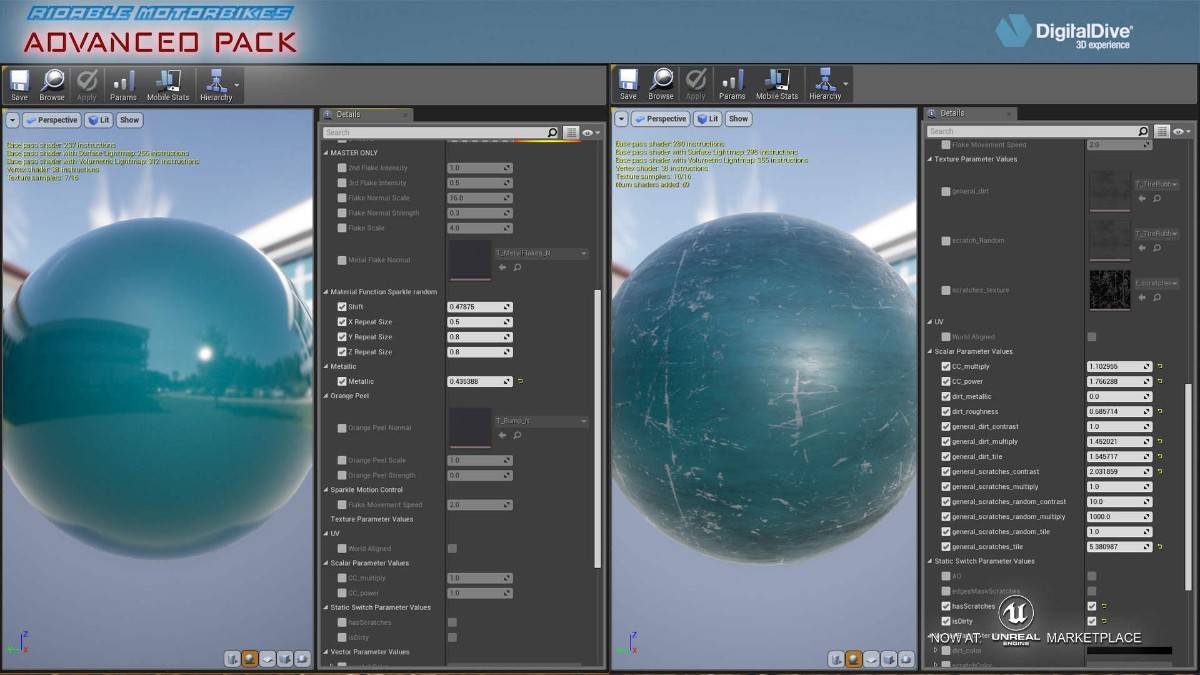Open Params in the right editor toolbar
Screen dimensions: 1200x675
point(732,85)
